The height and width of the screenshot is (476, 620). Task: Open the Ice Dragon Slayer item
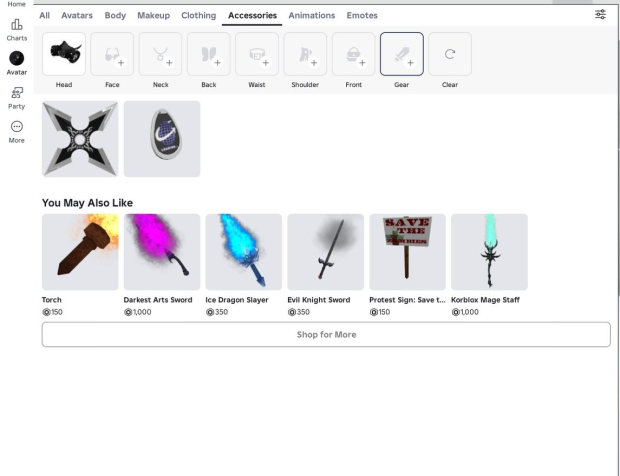pyautogui.click(x=243, y=252)
